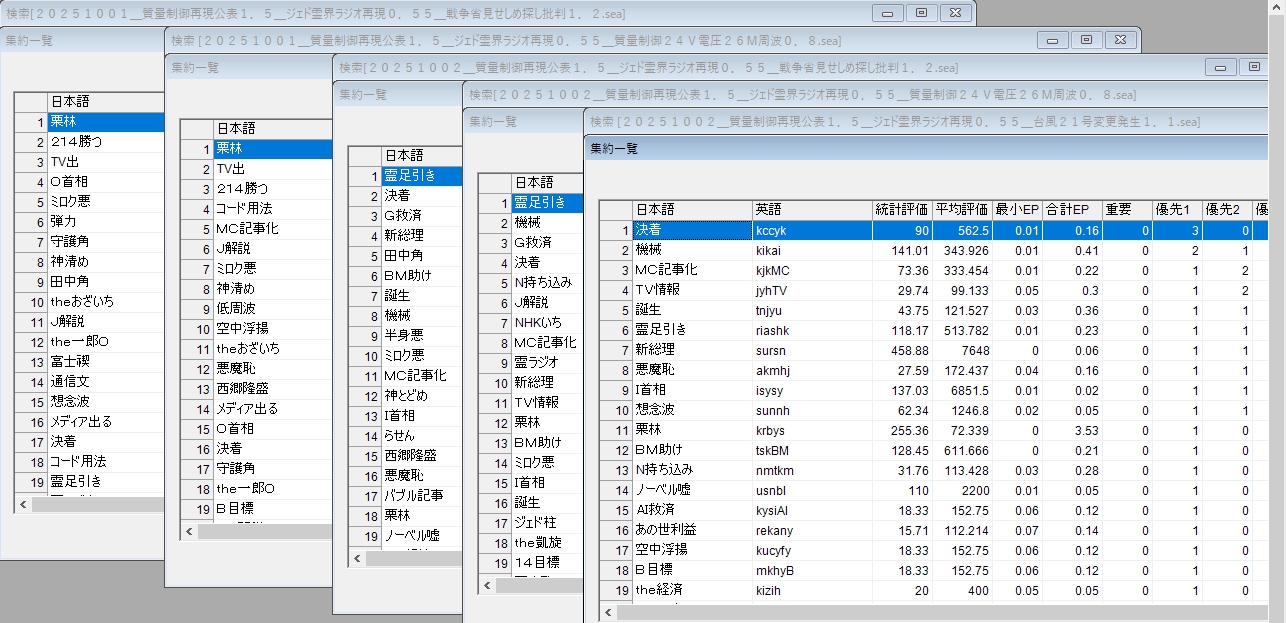Click row number 19 header in front table
The image size is (1286, 623).
tap(616, 590)
